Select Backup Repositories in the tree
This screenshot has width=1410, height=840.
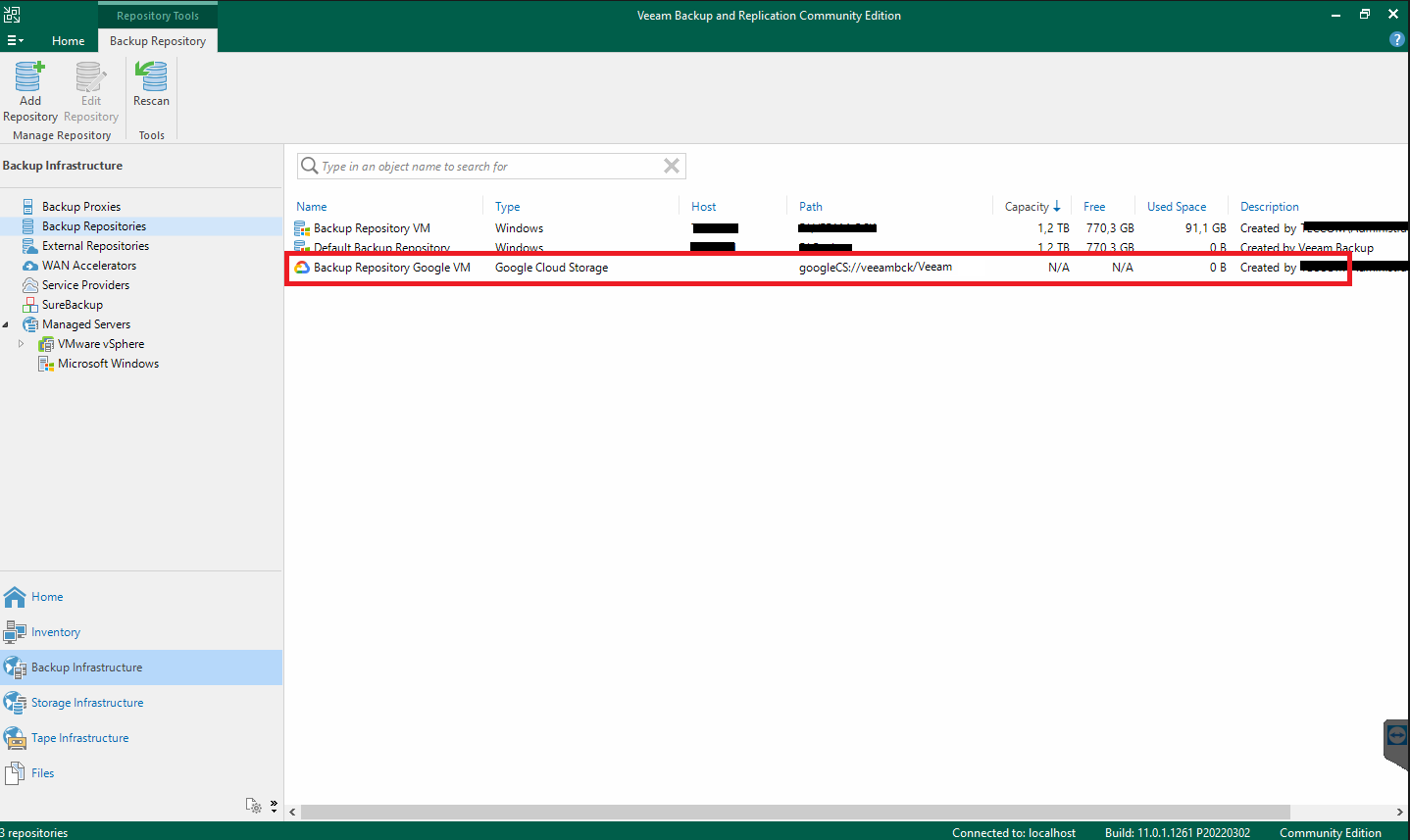click(93, 226)
